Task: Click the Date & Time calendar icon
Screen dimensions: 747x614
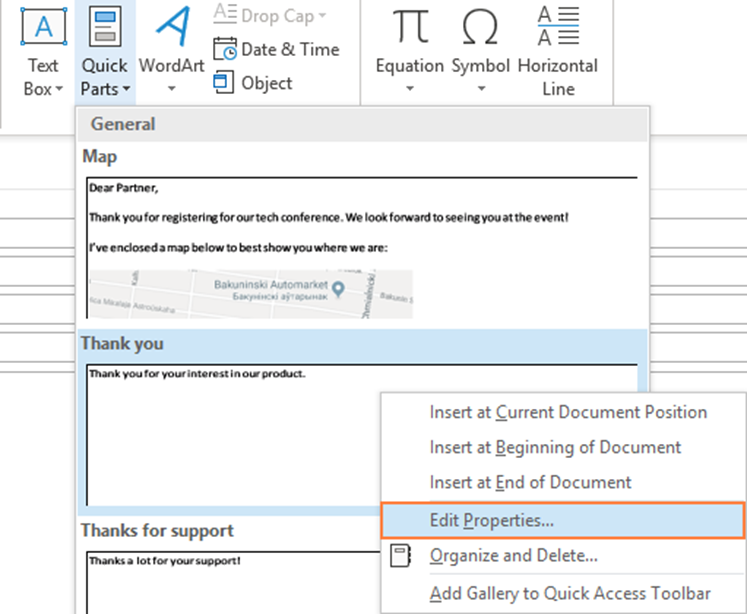Action: tap(224, 49)
